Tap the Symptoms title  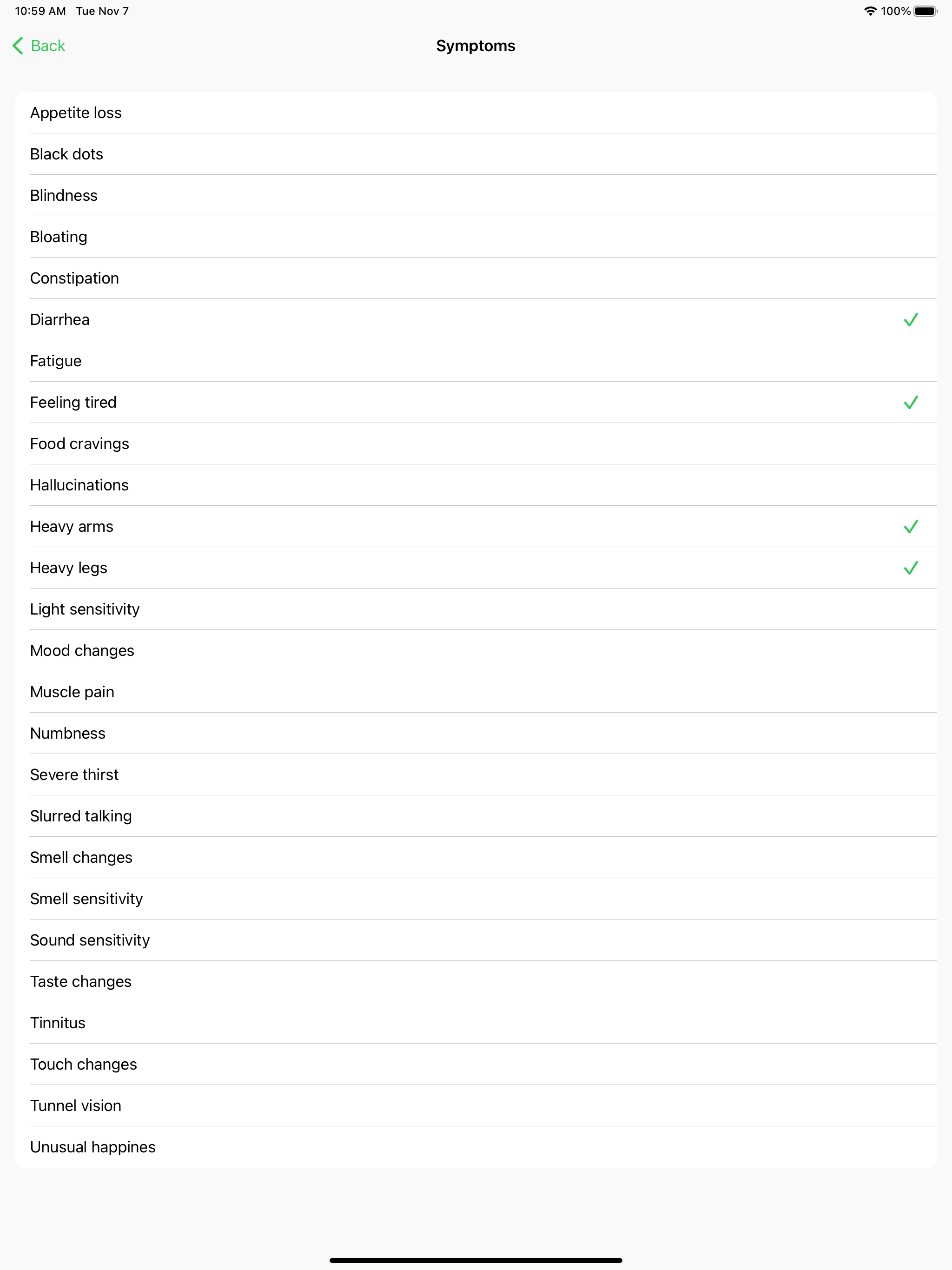click(476, 46)
